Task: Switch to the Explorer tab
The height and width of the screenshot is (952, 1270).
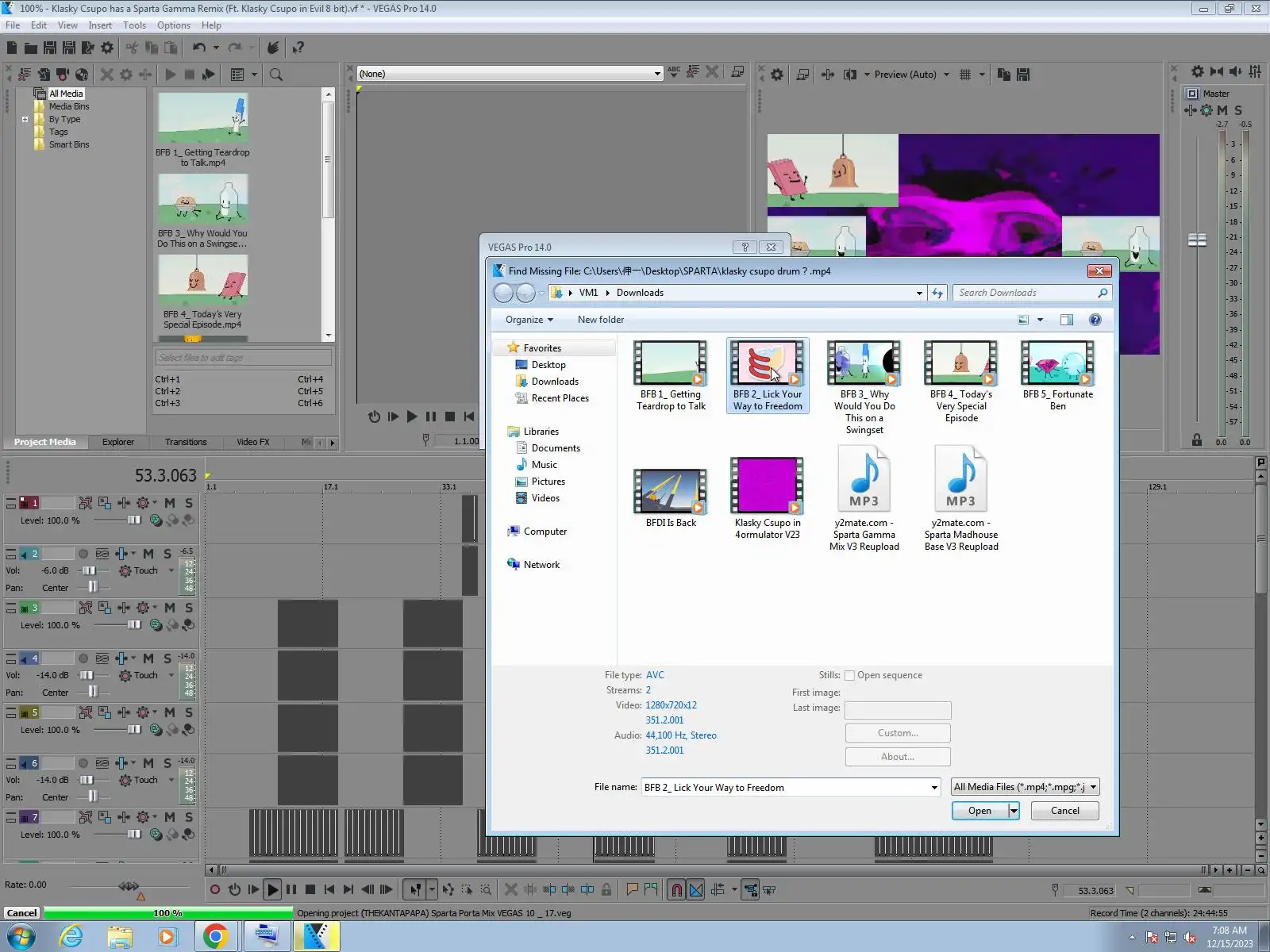Action: (x=118, y=442)
